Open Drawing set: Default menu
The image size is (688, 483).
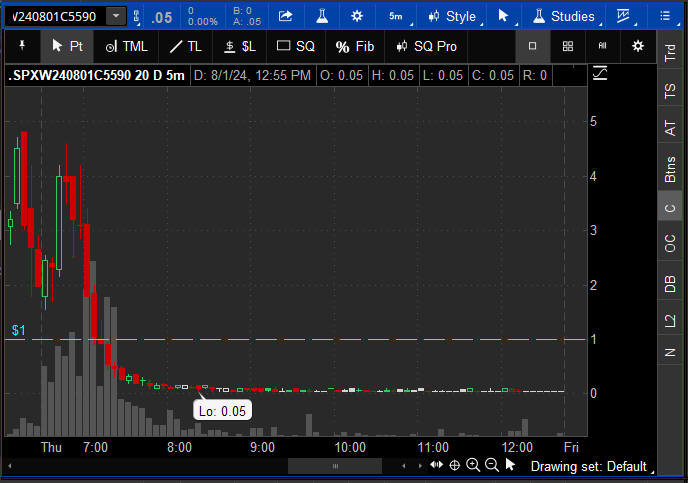[x=592, y=466]
